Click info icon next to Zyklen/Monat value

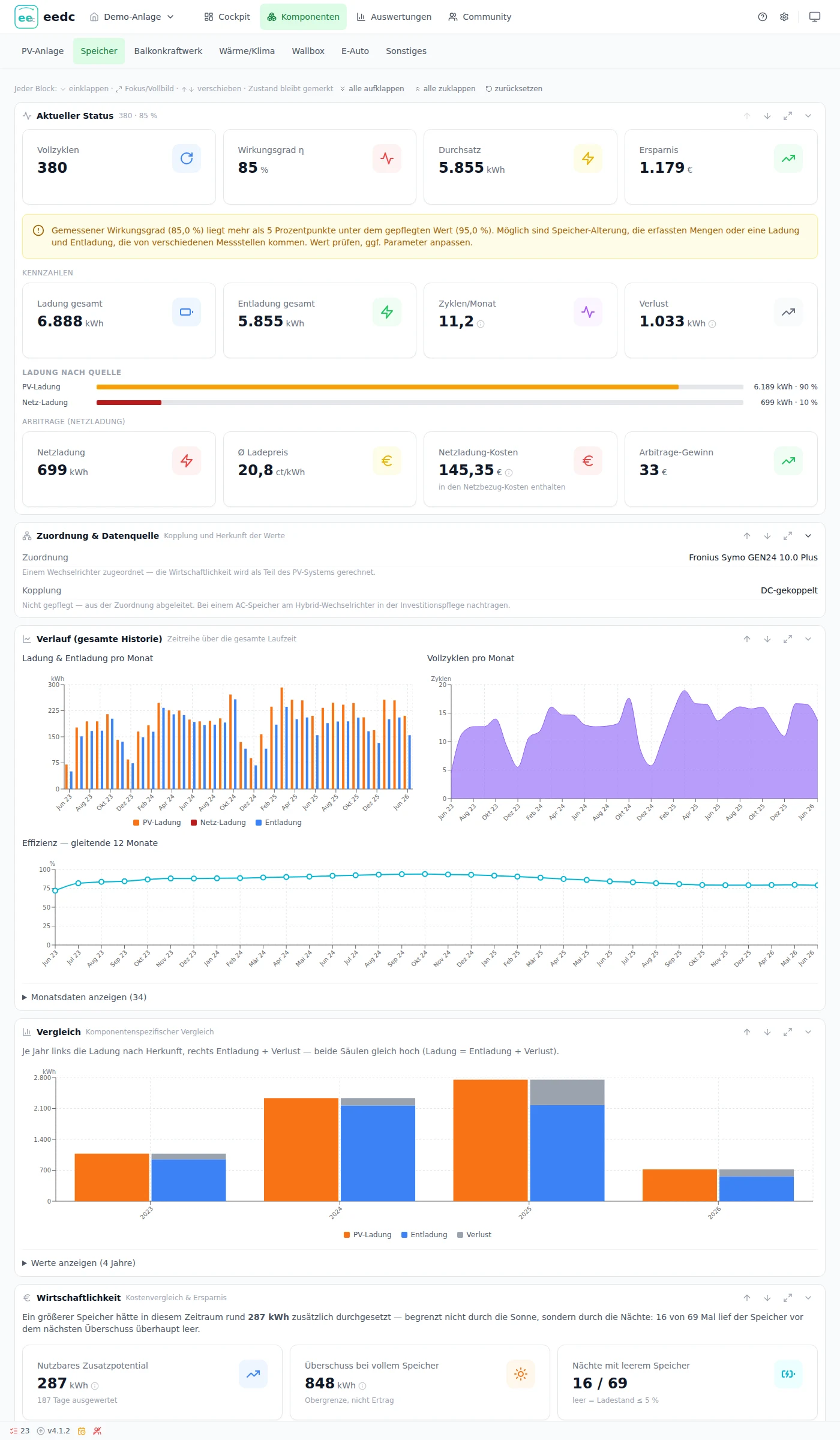481,324
